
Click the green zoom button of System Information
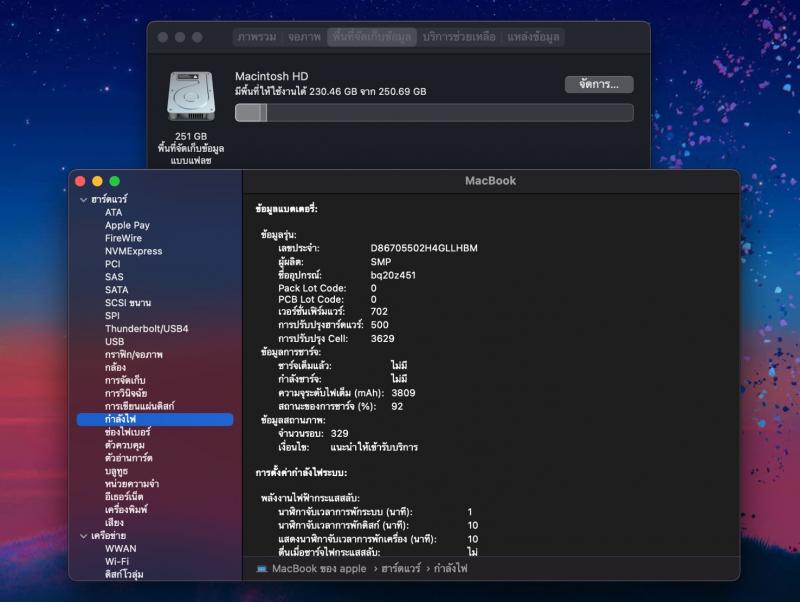(115, 181)
